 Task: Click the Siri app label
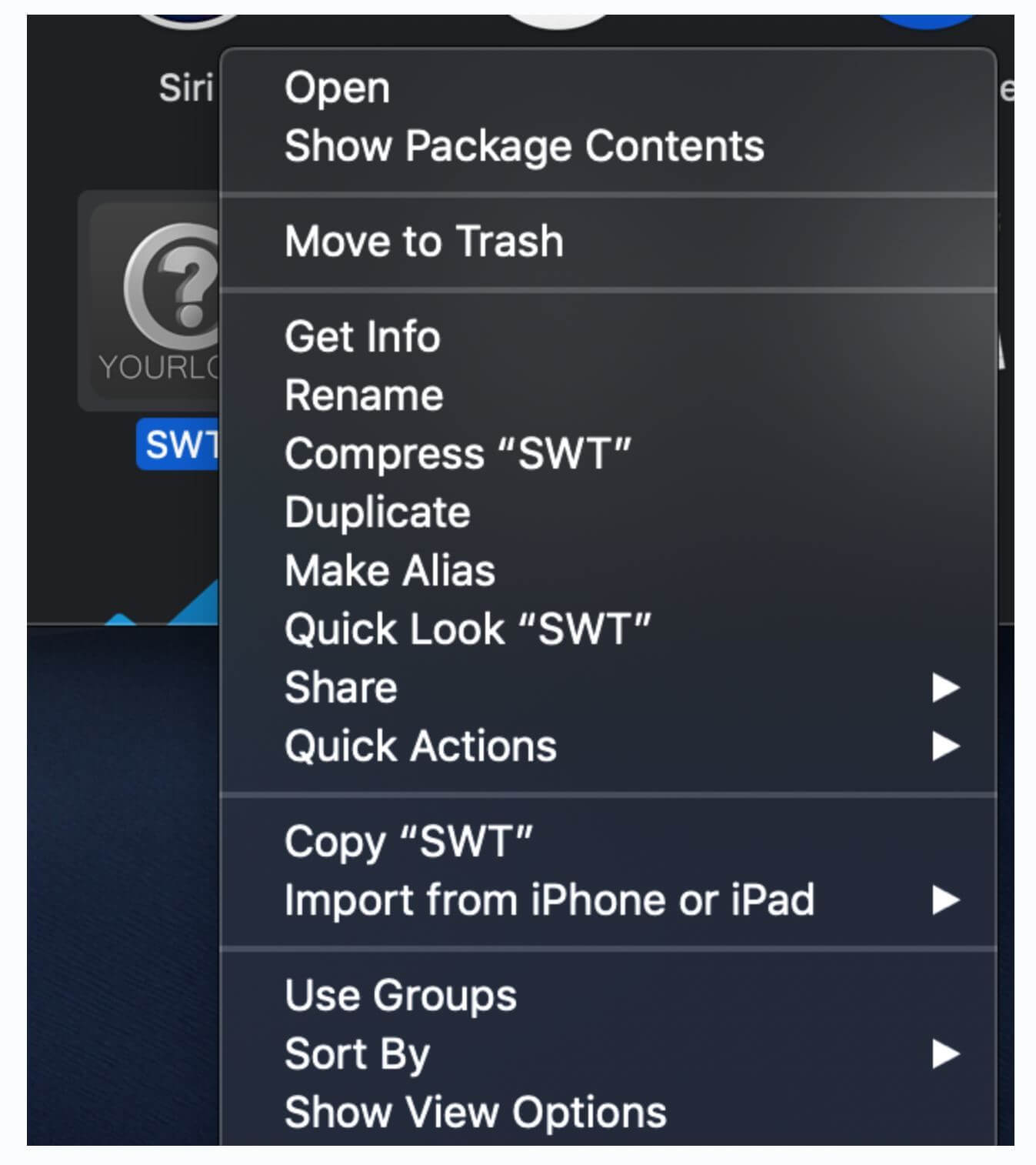[x=185, y=88]
